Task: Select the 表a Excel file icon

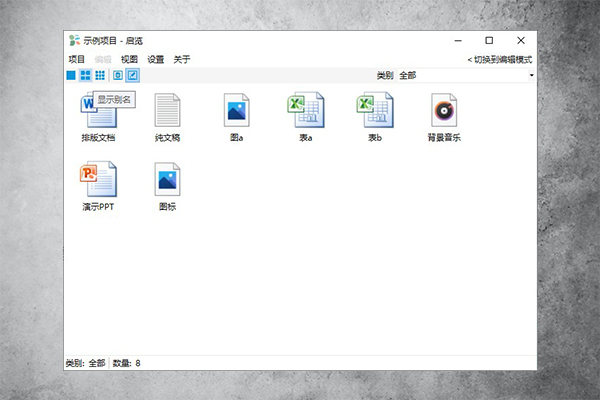Action: [306, 110]
